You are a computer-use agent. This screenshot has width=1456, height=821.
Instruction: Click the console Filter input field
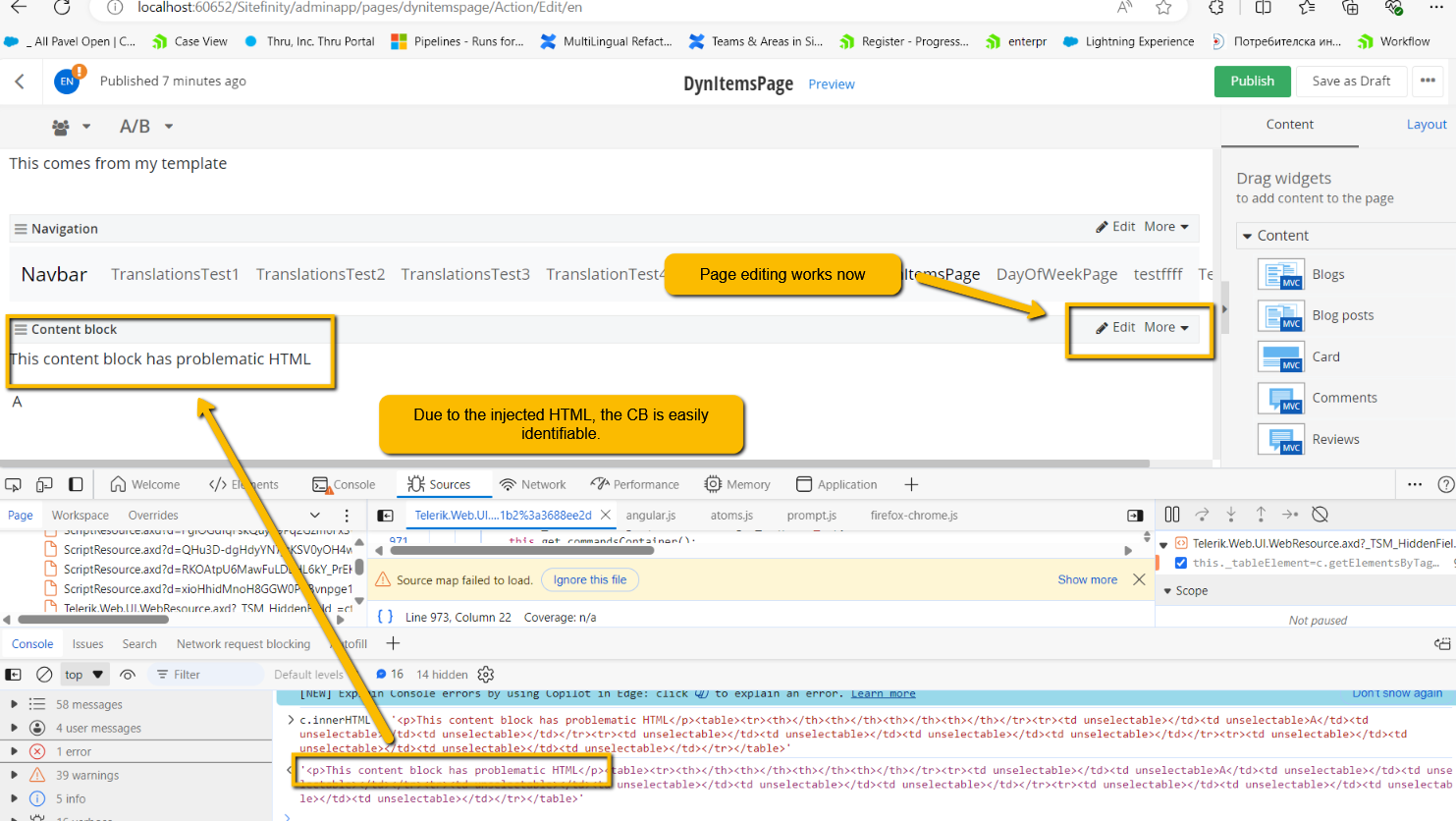tap(206, 675)
